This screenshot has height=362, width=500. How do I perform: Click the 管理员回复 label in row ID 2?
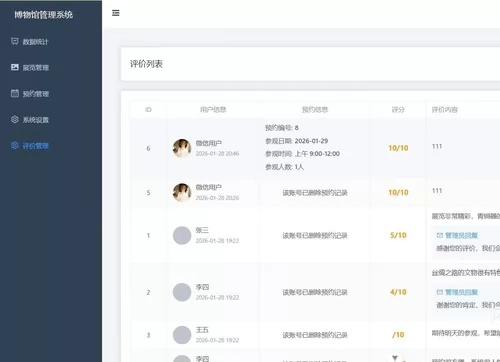[461, 292]
